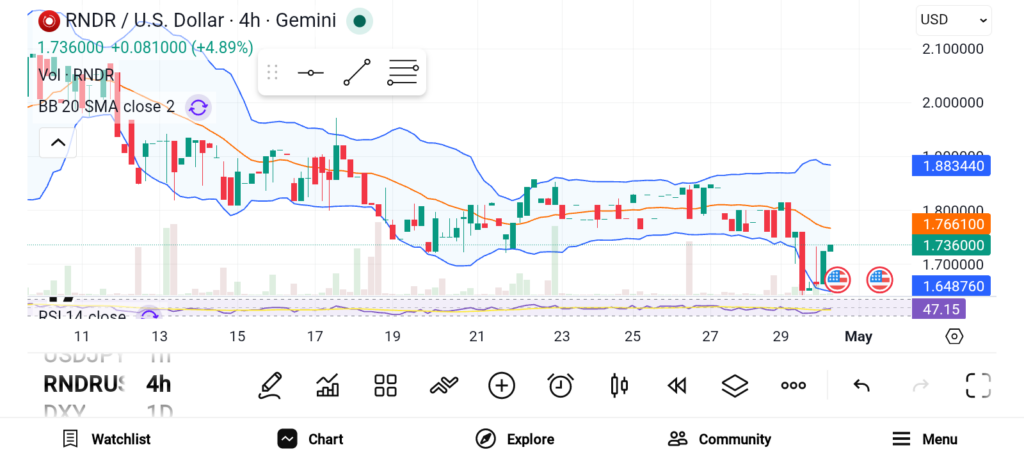Enter fullscreen chart mode

click(978, 385)
